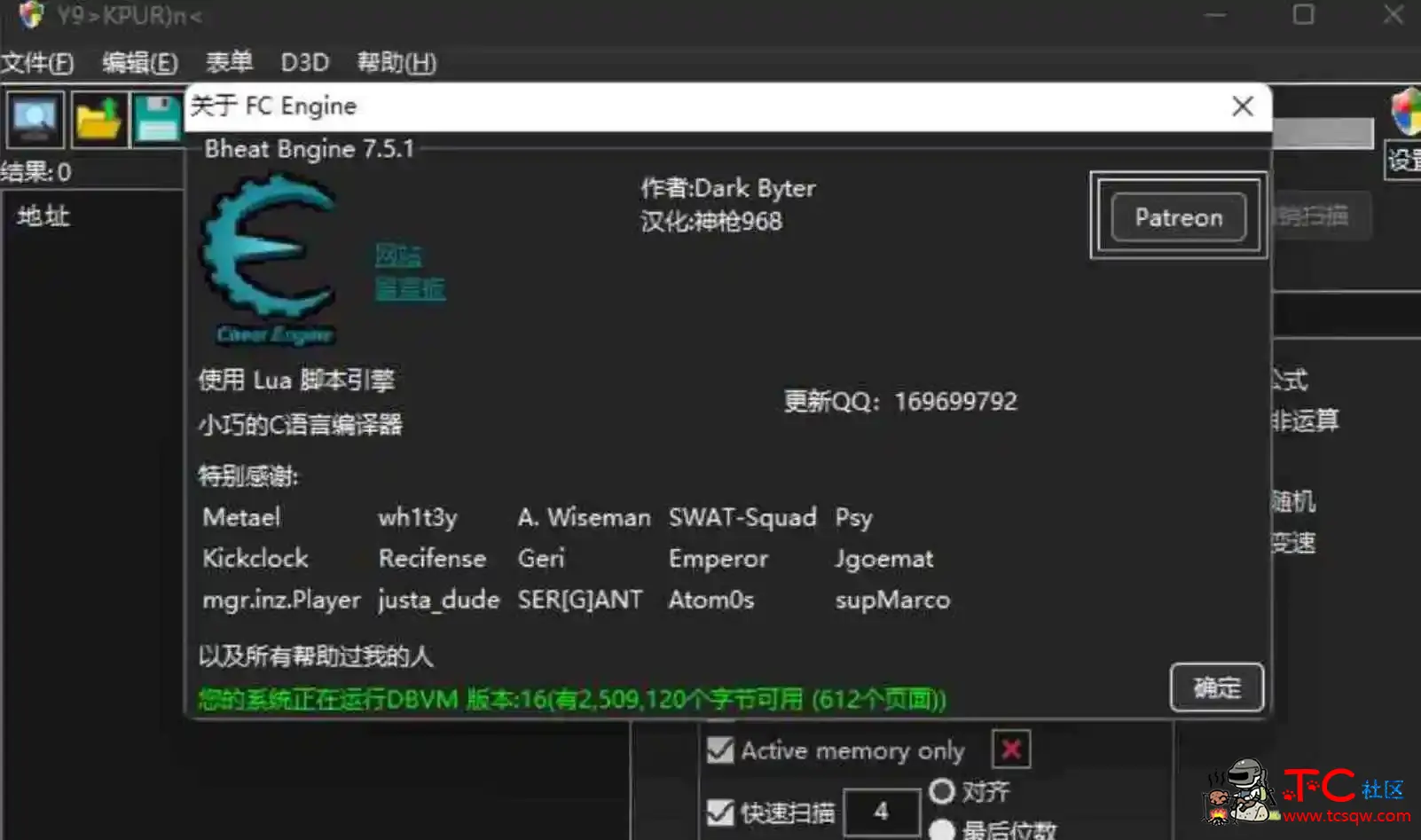Viewport: 1421px width, 840px height.
Task: Click the name wh1t3y in credits
Action: point(418,518)
